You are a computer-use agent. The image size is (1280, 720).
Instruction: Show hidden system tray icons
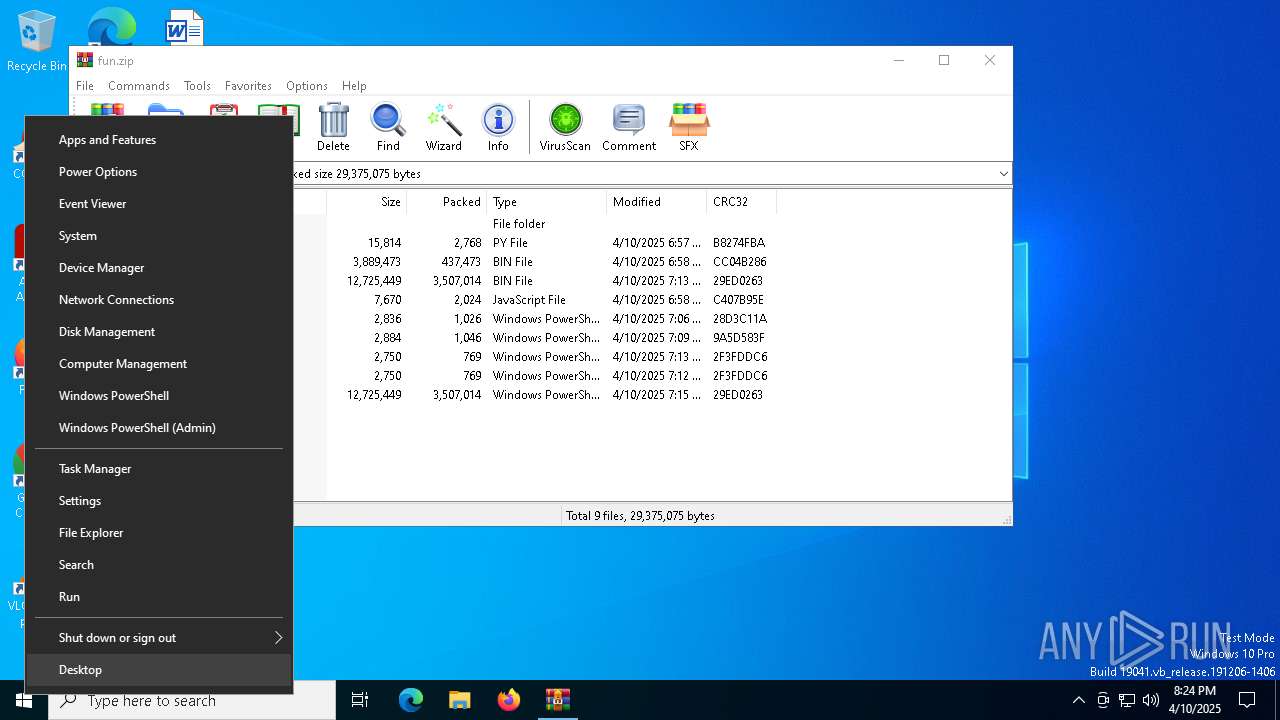tap(1078, 700)
